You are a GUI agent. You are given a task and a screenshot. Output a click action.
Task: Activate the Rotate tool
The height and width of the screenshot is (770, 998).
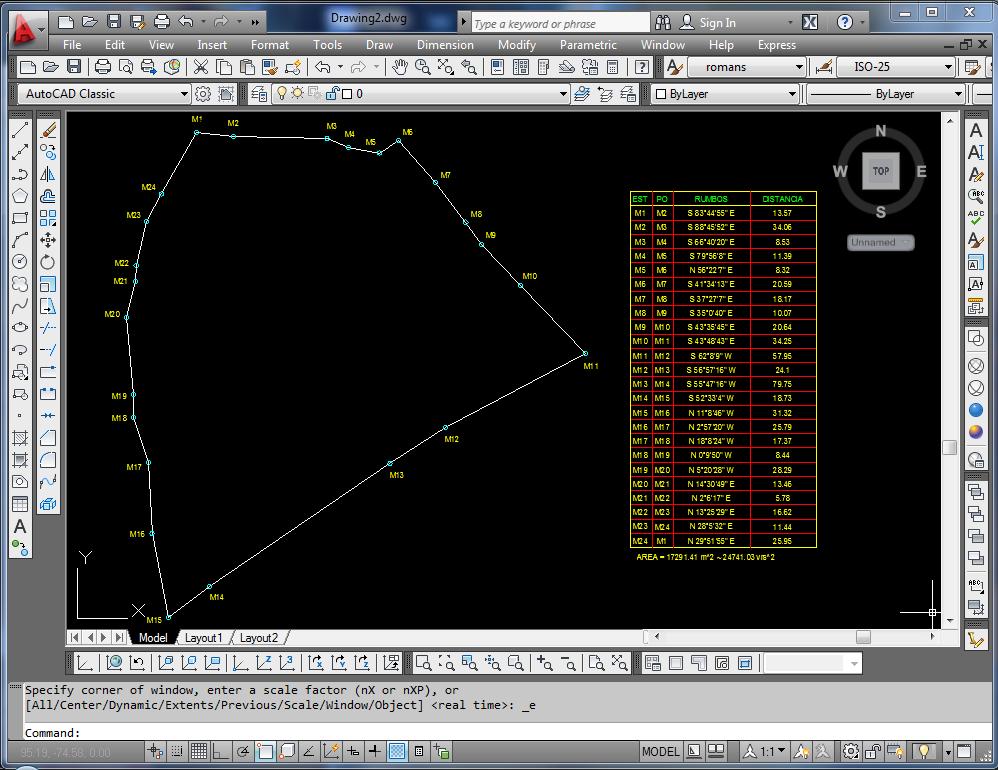48,262
